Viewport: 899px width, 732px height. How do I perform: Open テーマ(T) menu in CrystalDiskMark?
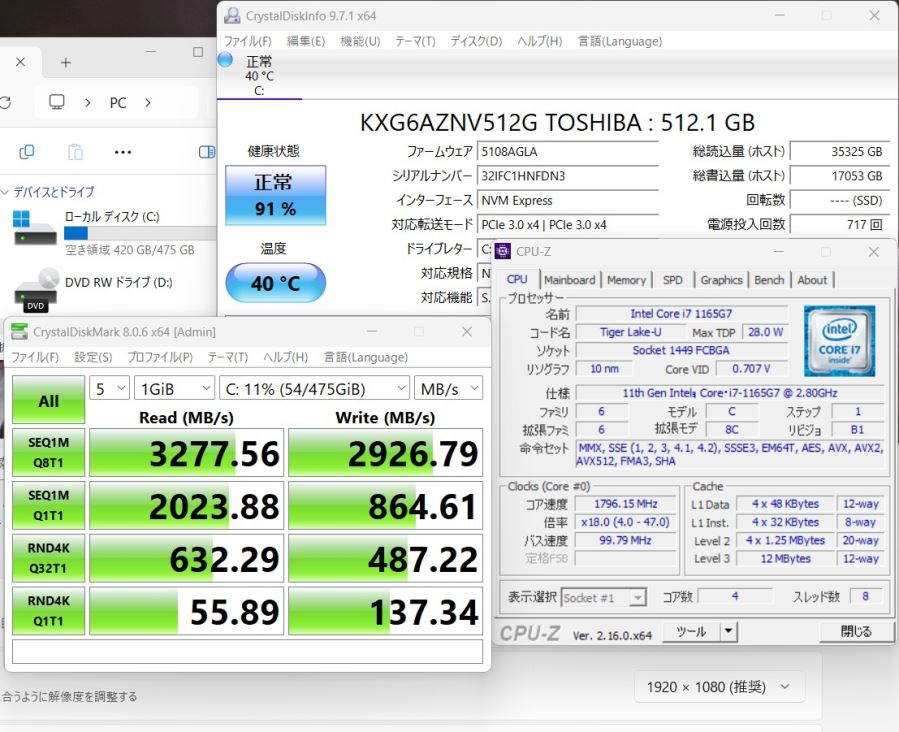[227, 357]
